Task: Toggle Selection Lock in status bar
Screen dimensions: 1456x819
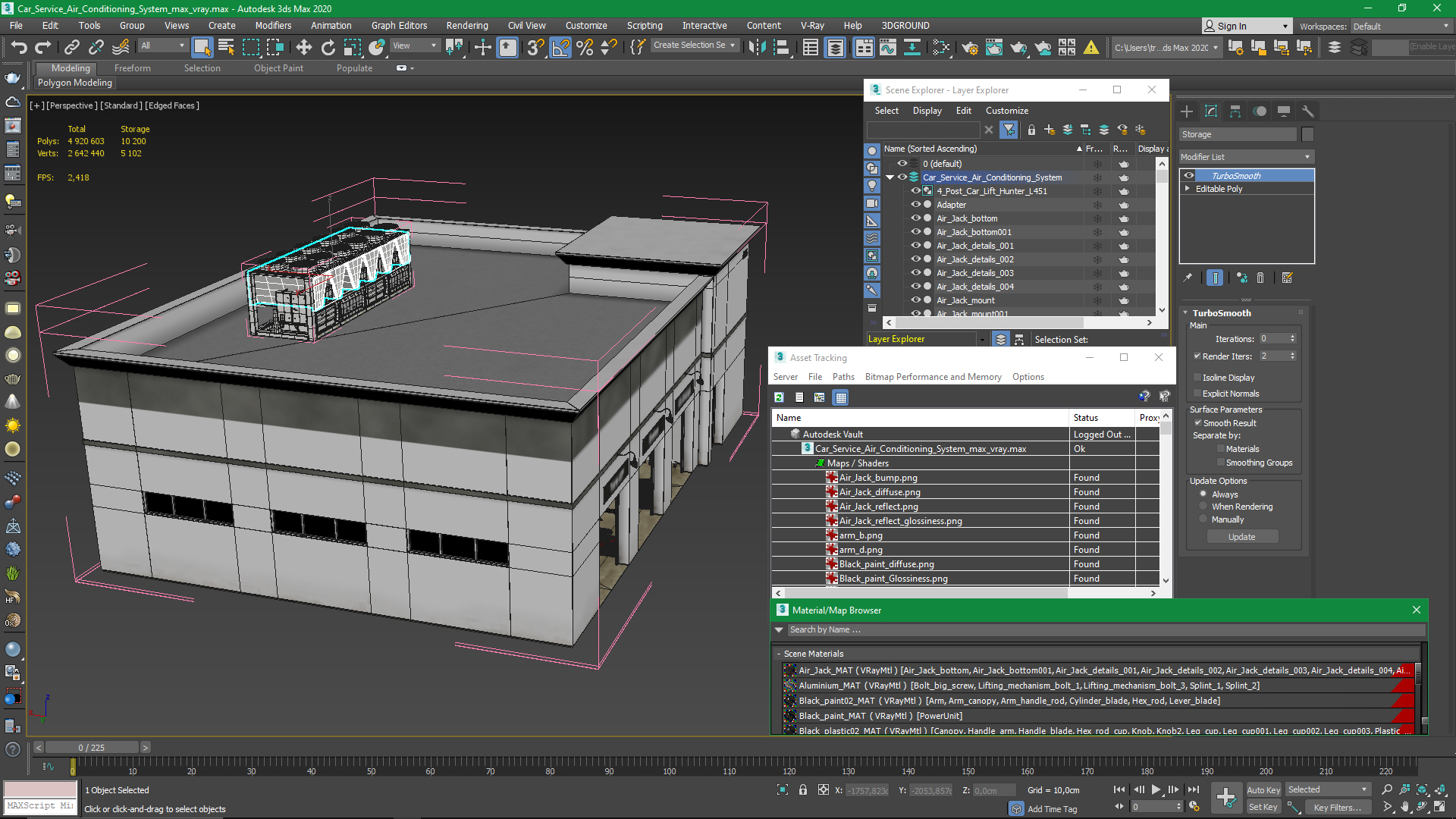Action: [x=803, y=790]
